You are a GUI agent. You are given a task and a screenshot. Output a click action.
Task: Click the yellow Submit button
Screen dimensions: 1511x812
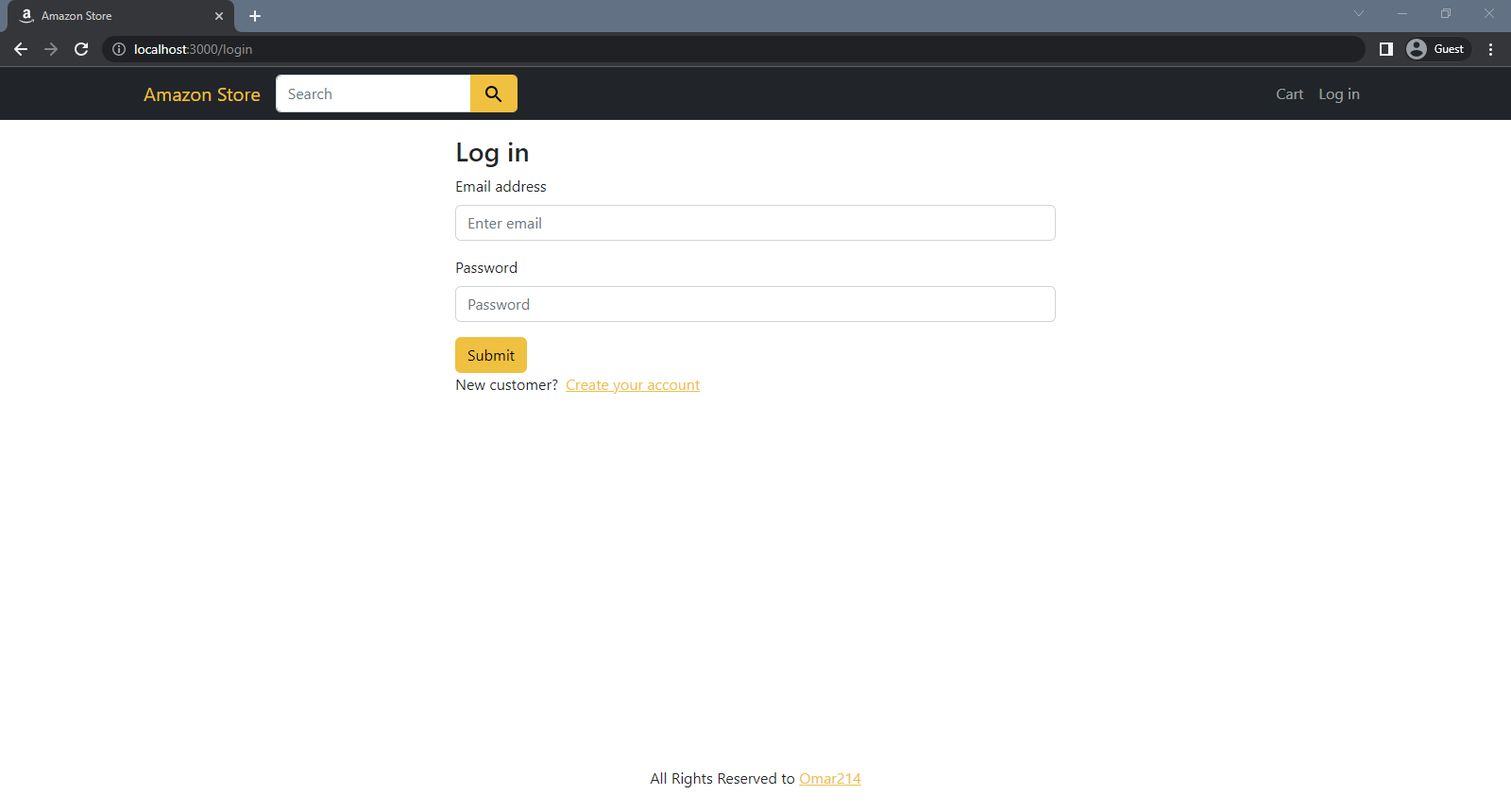[491, 355]
